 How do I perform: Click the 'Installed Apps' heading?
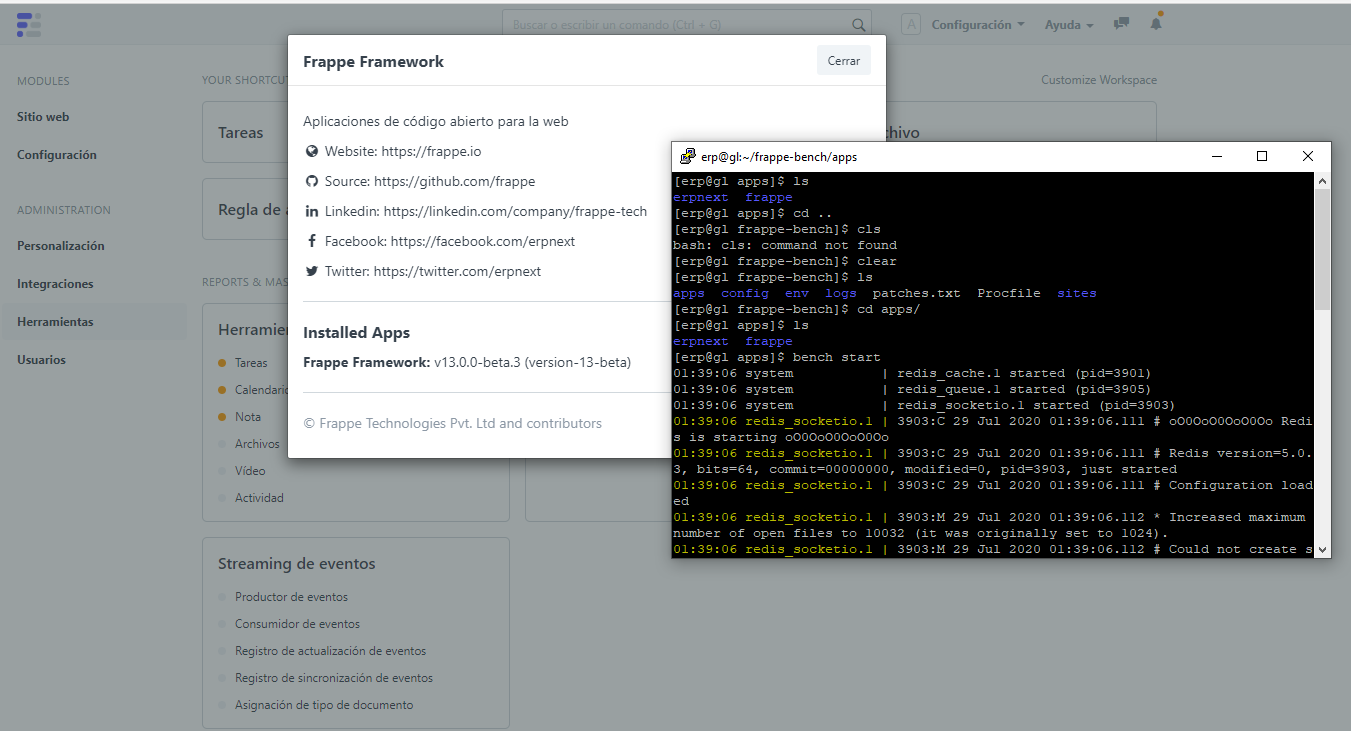click(356, 332)
